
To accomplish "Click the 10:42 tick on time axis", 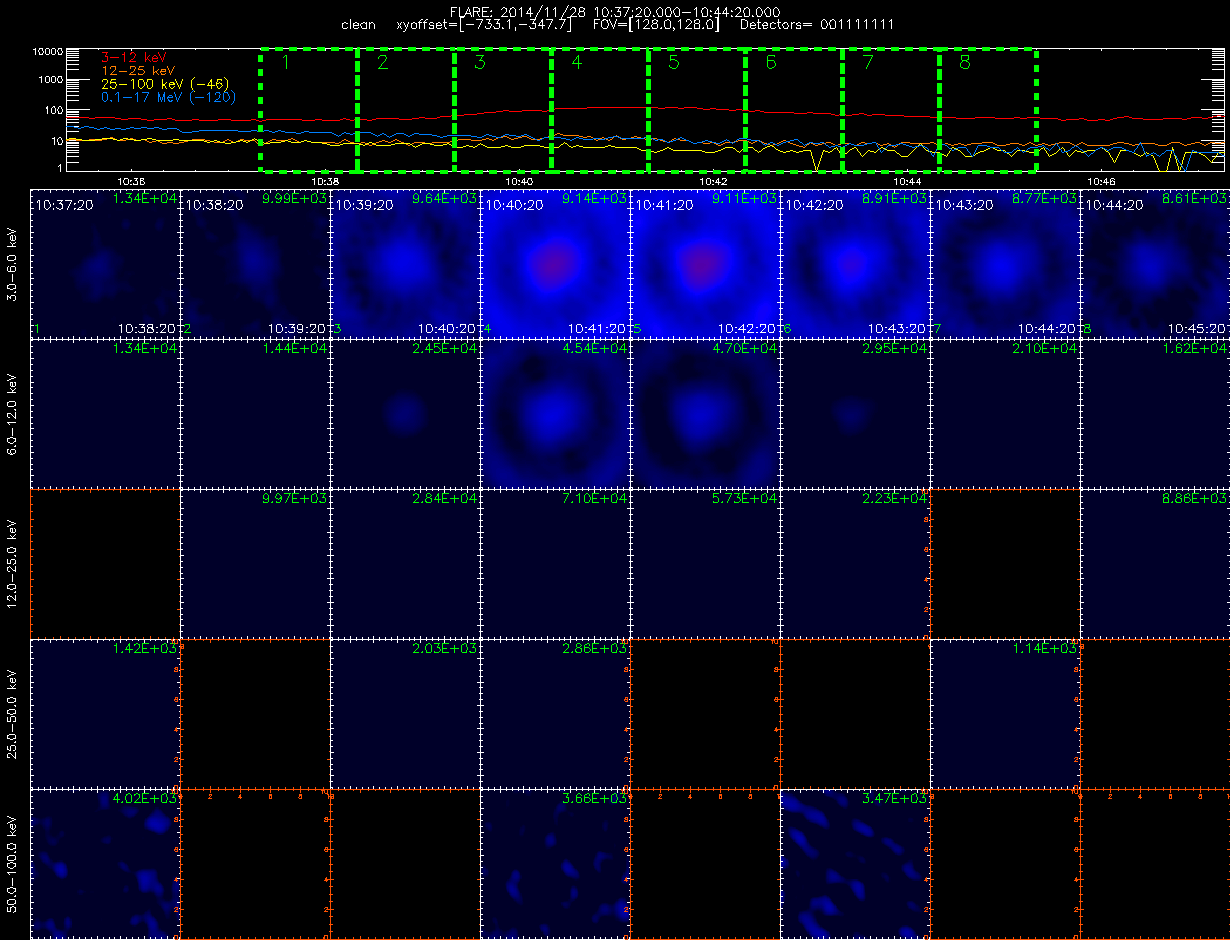I will [x=713, y=181].
